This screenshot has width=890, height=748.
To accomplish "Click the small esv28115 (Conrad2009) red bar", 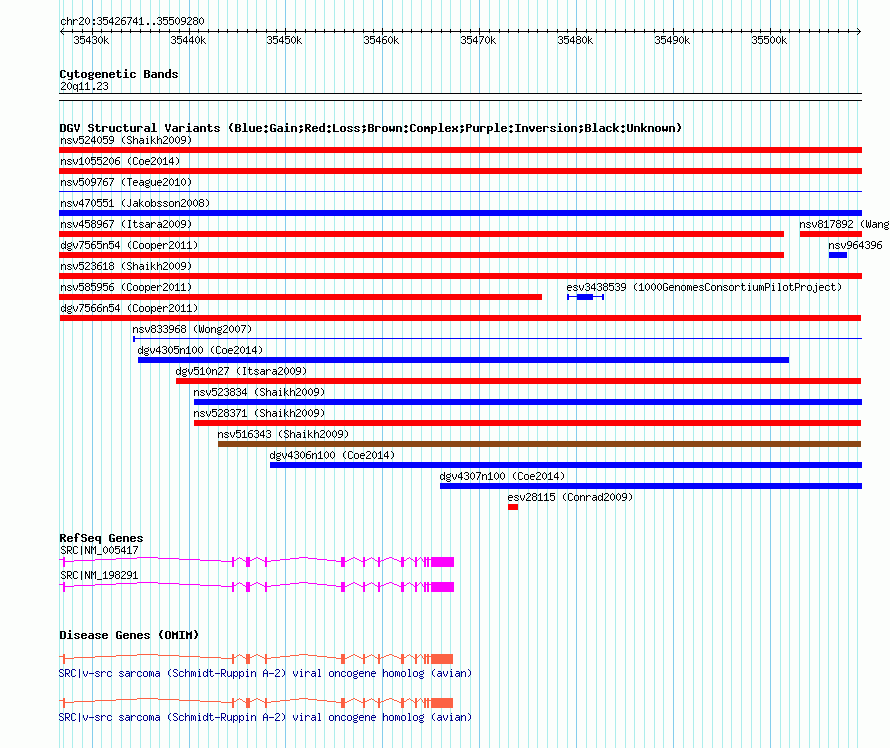I will (513, 507).
